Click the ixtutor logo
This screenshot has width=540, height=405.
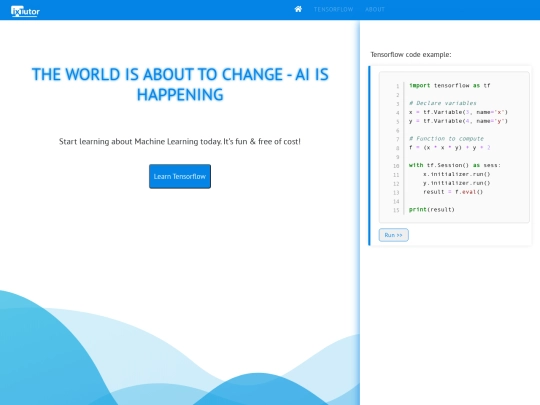(x=25, y=11)
